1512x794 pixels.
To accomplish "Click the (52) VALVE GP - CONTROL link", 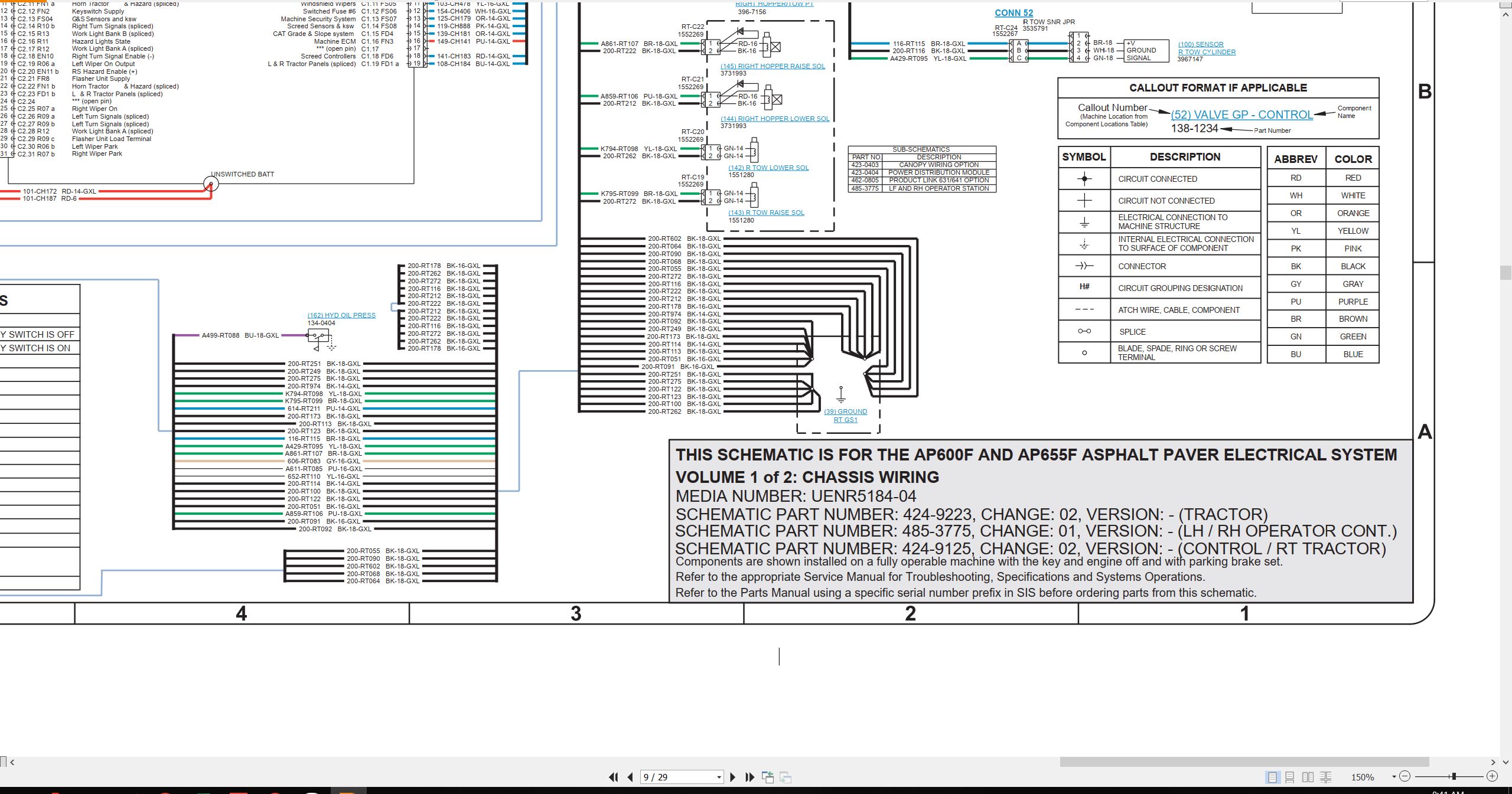I will (1241, 115).
